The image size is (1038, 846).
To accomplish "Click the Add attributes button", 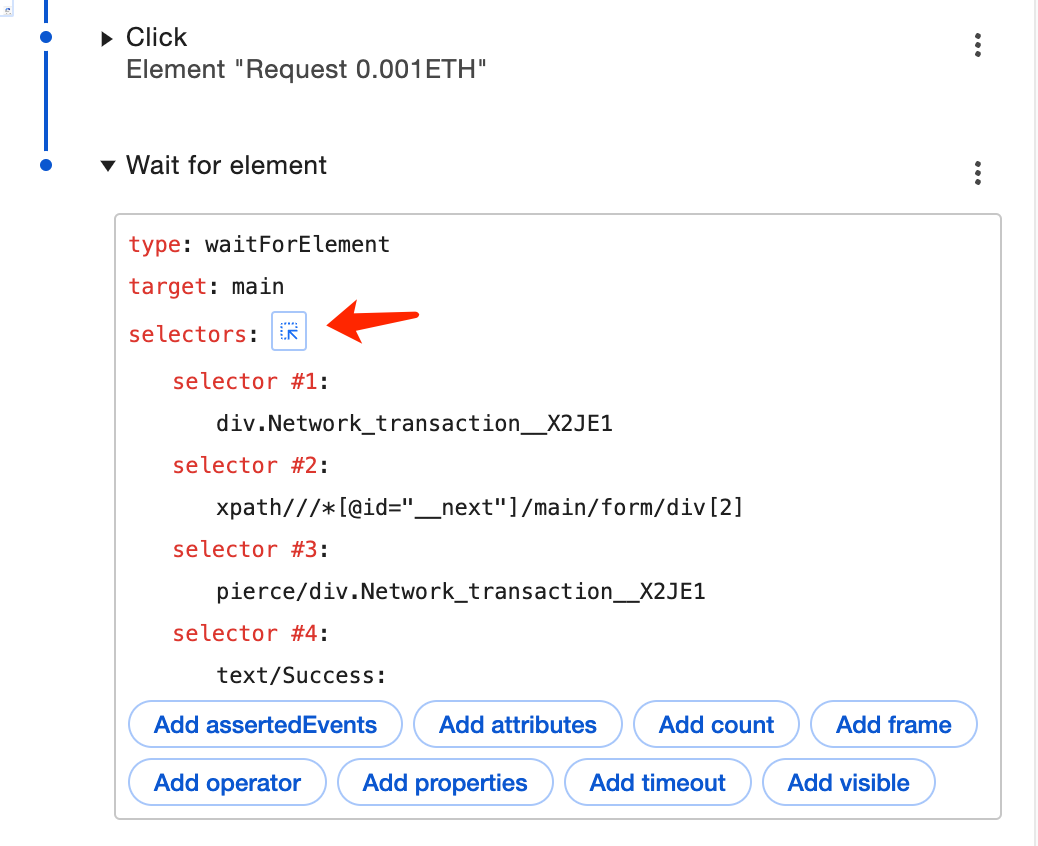I will click(518, 725).
